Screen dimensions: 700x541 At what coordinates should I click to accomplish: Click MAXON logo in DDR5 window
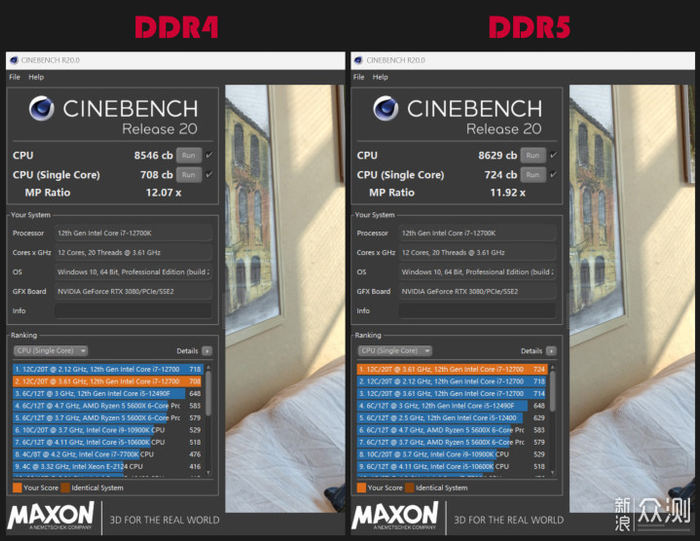[x=395, y=516]
